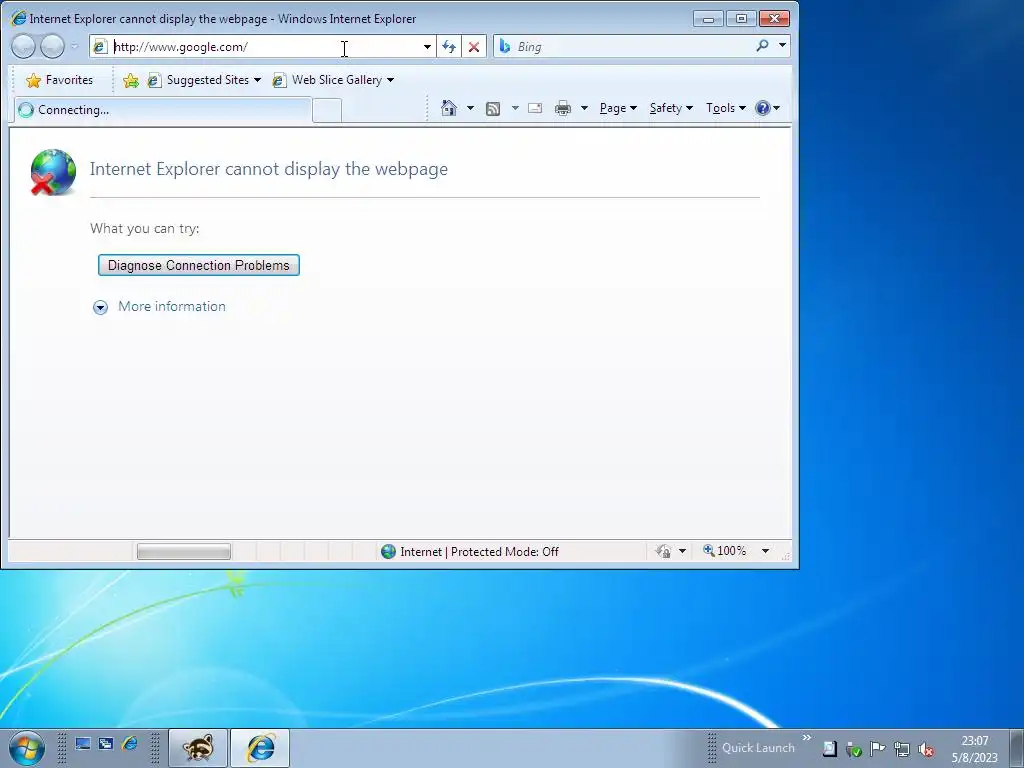Click the page icon in the address bar
Screen dimensions: 1024x768
pos(99,46)
